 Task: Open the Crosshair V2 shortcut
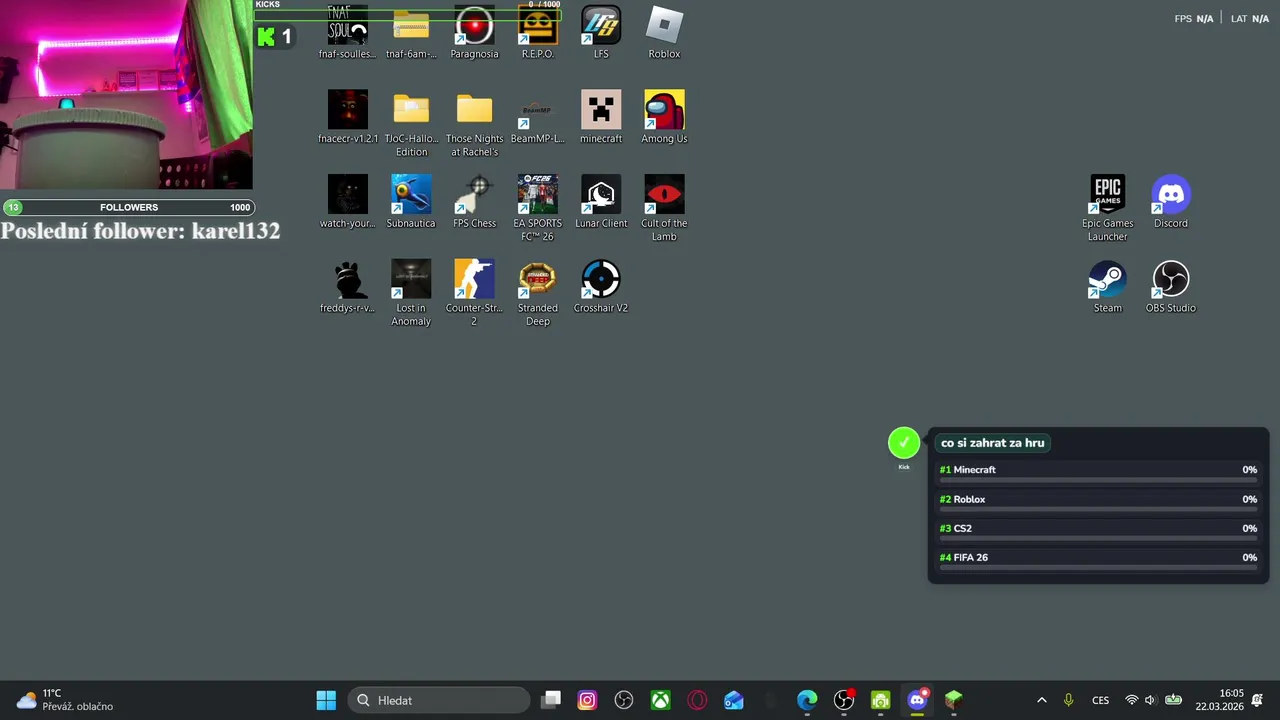point(601,287)
